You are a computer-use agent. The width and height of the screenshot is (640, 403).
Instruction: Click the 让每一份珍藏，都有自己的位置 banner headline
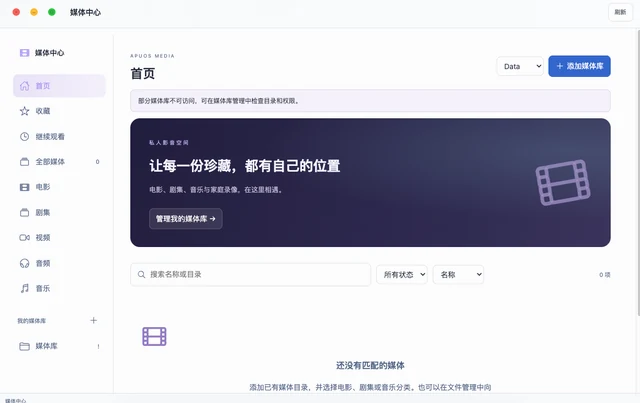[x=244, y=166]
